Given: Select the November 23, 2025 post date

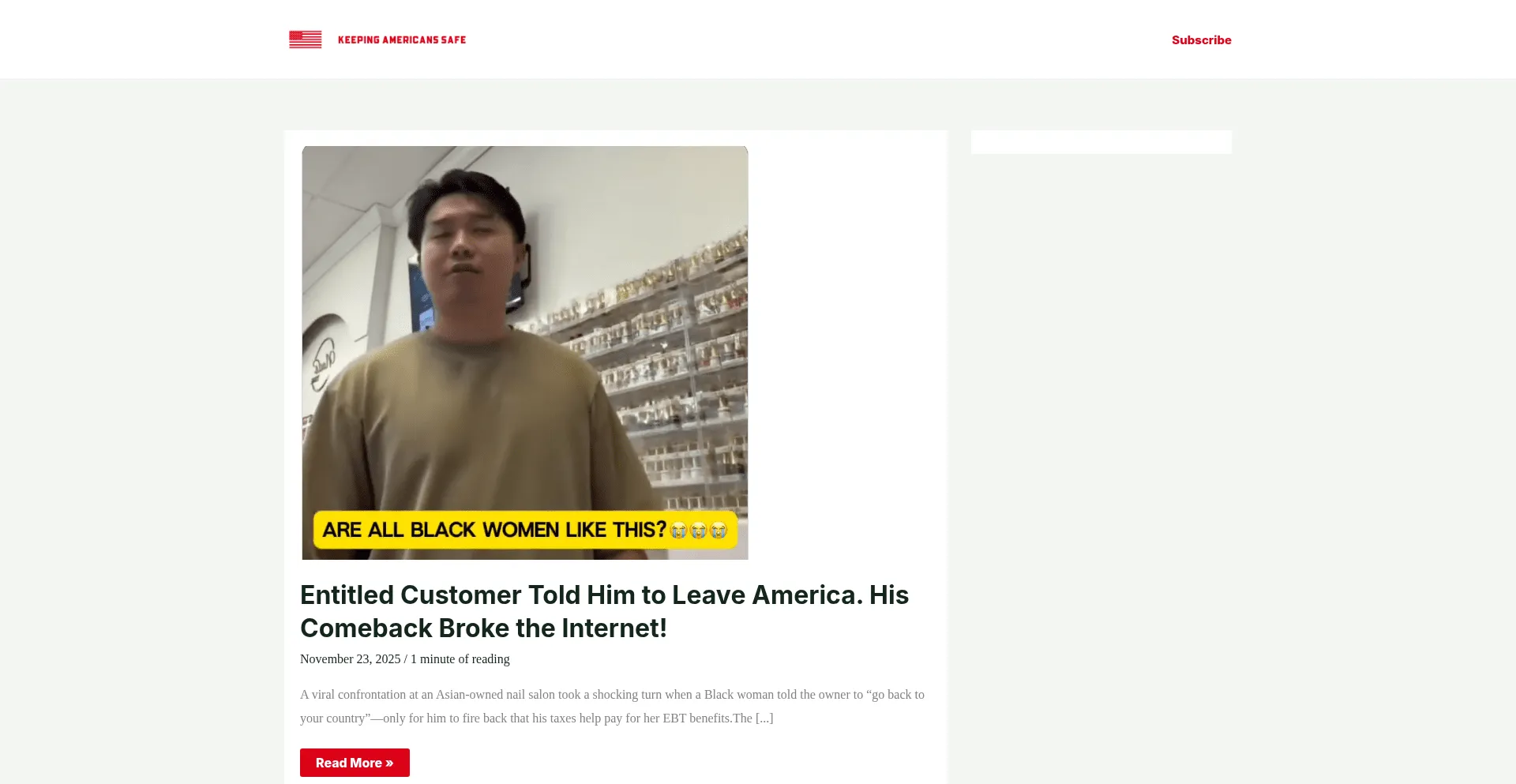Looking at the screenshot, I should [351, 658].
